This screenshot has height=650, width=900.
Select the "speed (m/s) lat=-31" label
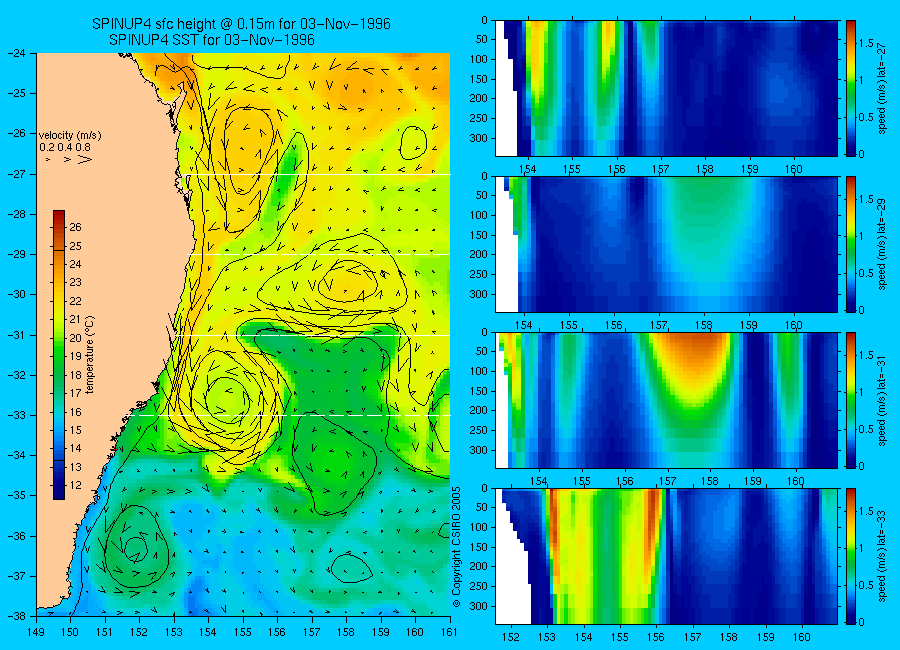[x=883, y=400]
